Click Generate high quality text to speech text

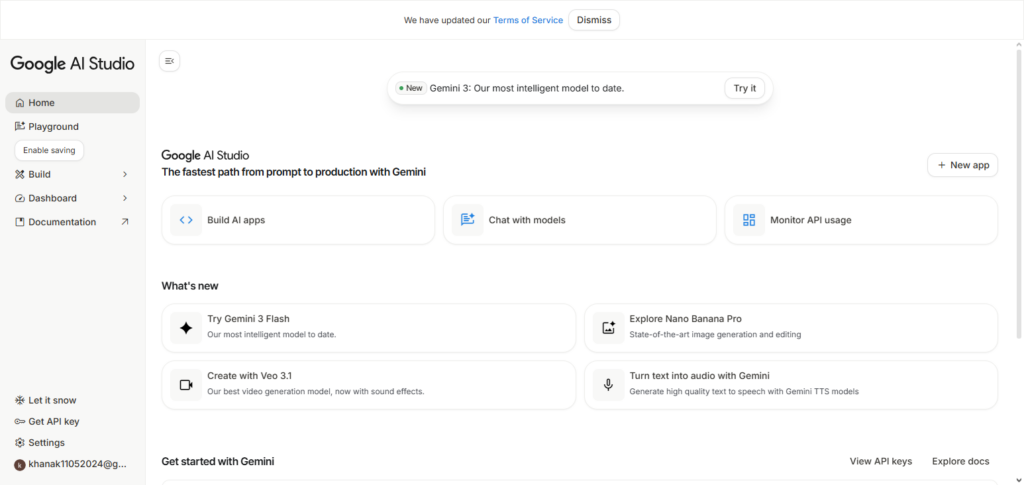(744, 392)
